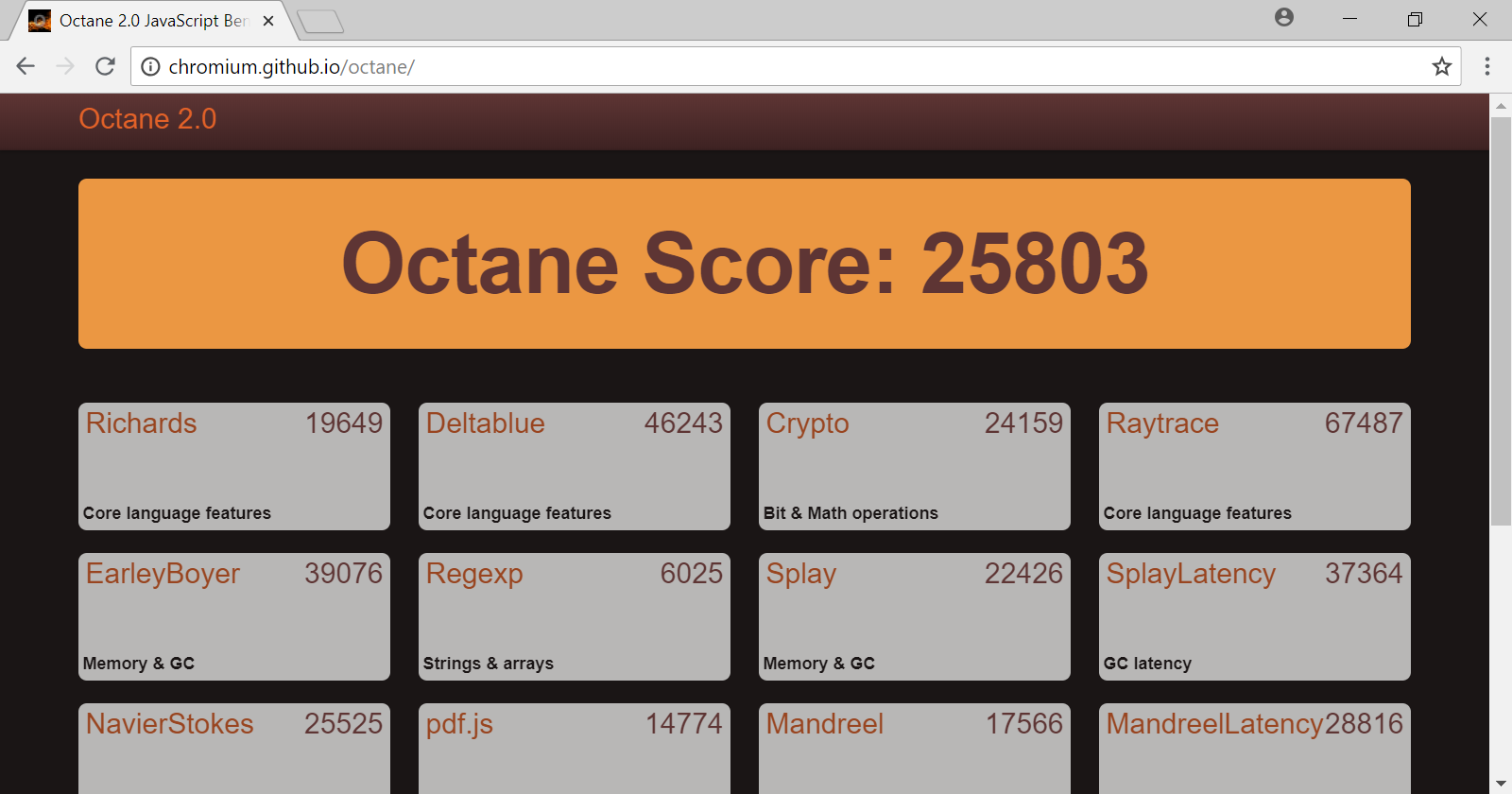Viewport: 1512px width, 794px height.
Task: Click the Octane 2.0 header link
Action: pos(147,119)
